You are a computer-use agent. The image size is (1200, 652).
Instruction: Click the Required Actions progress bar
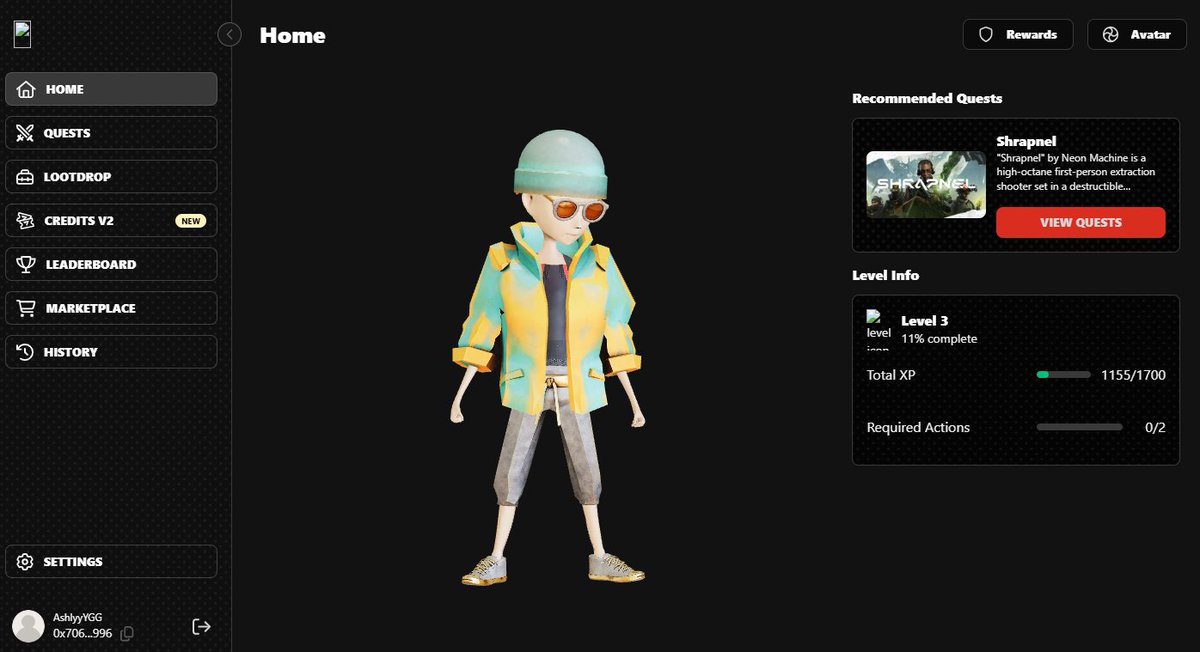(x=1079, y=427)
